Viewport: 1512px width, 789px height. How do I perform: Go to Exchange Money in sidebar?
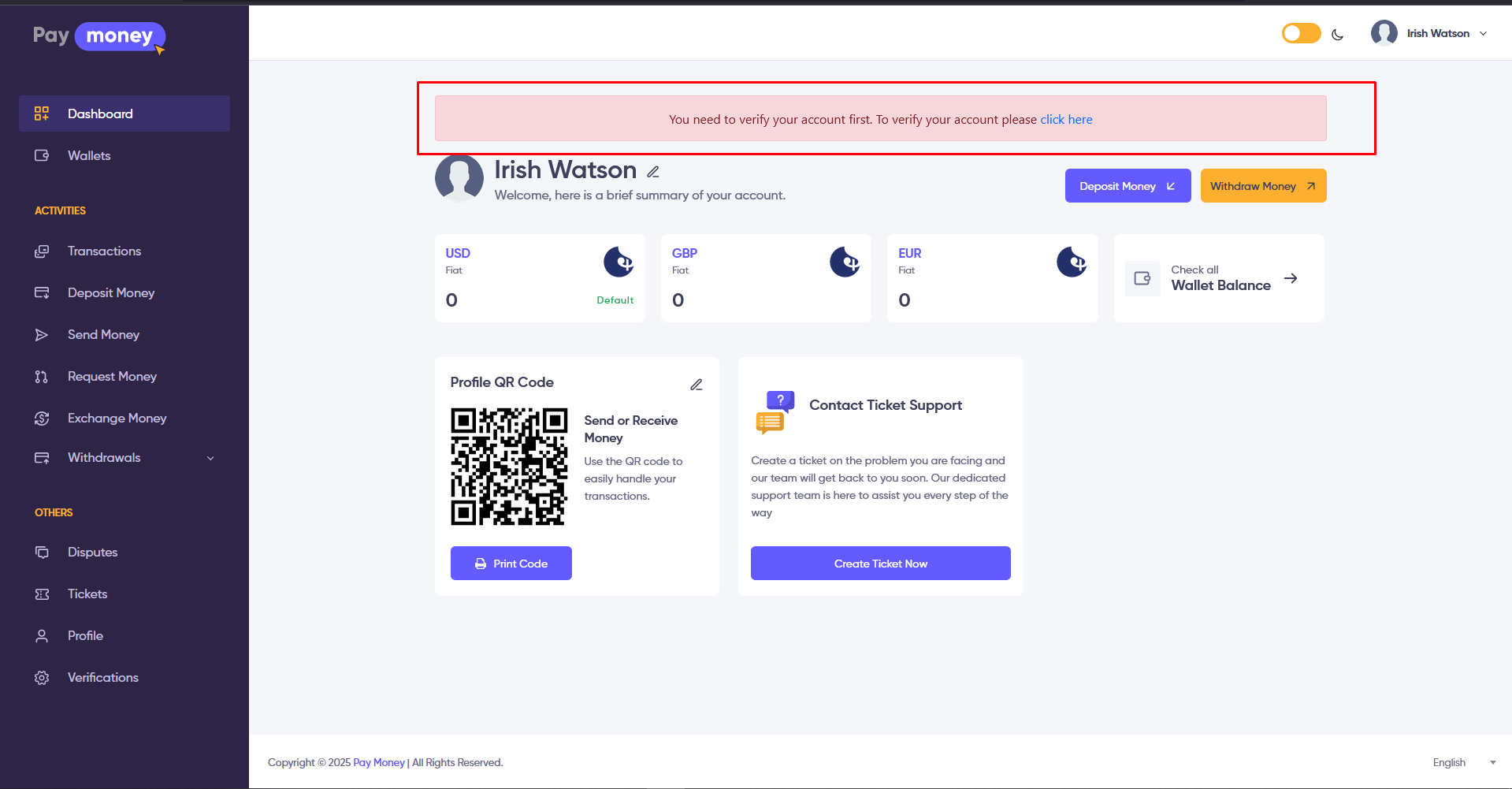pos(117,419)
